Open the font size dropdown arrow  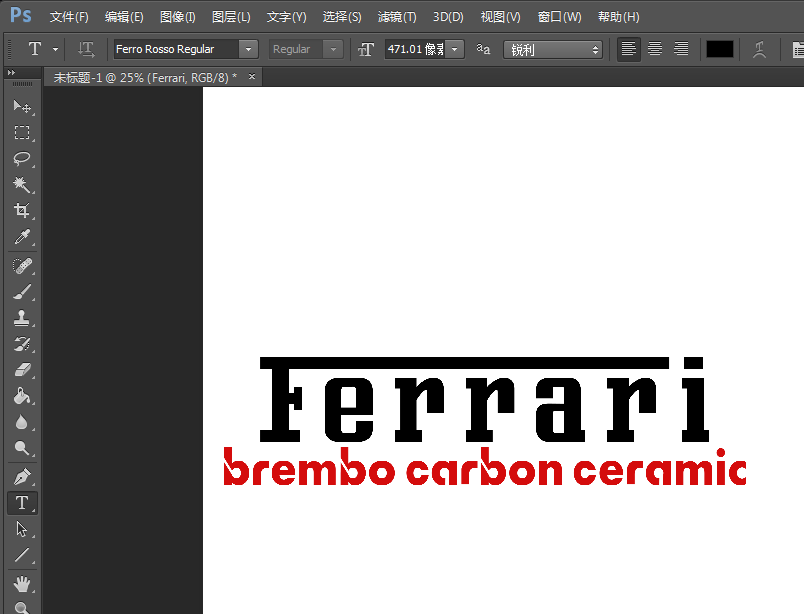click(x=454, y=49)
